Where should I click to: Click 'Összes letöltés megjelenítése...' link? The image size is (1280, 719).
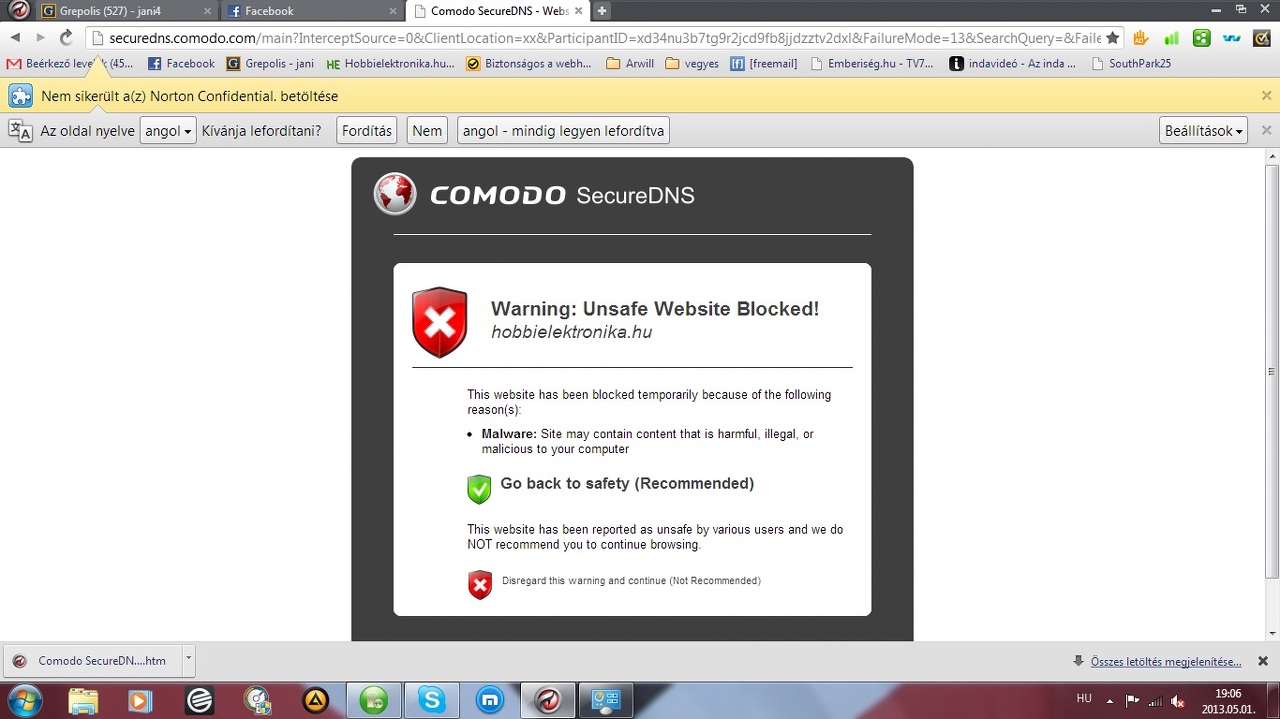[x=1166, y=662]
